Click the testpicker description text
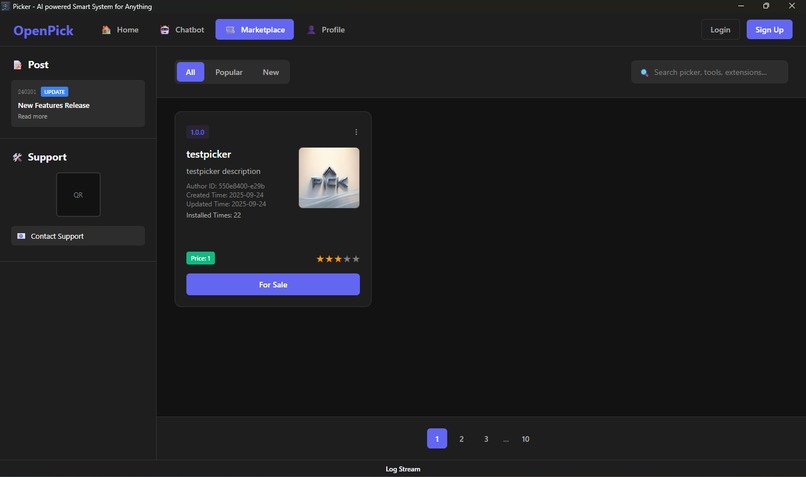The width and height of the screenshot is (806, 477). click(223, 171)
